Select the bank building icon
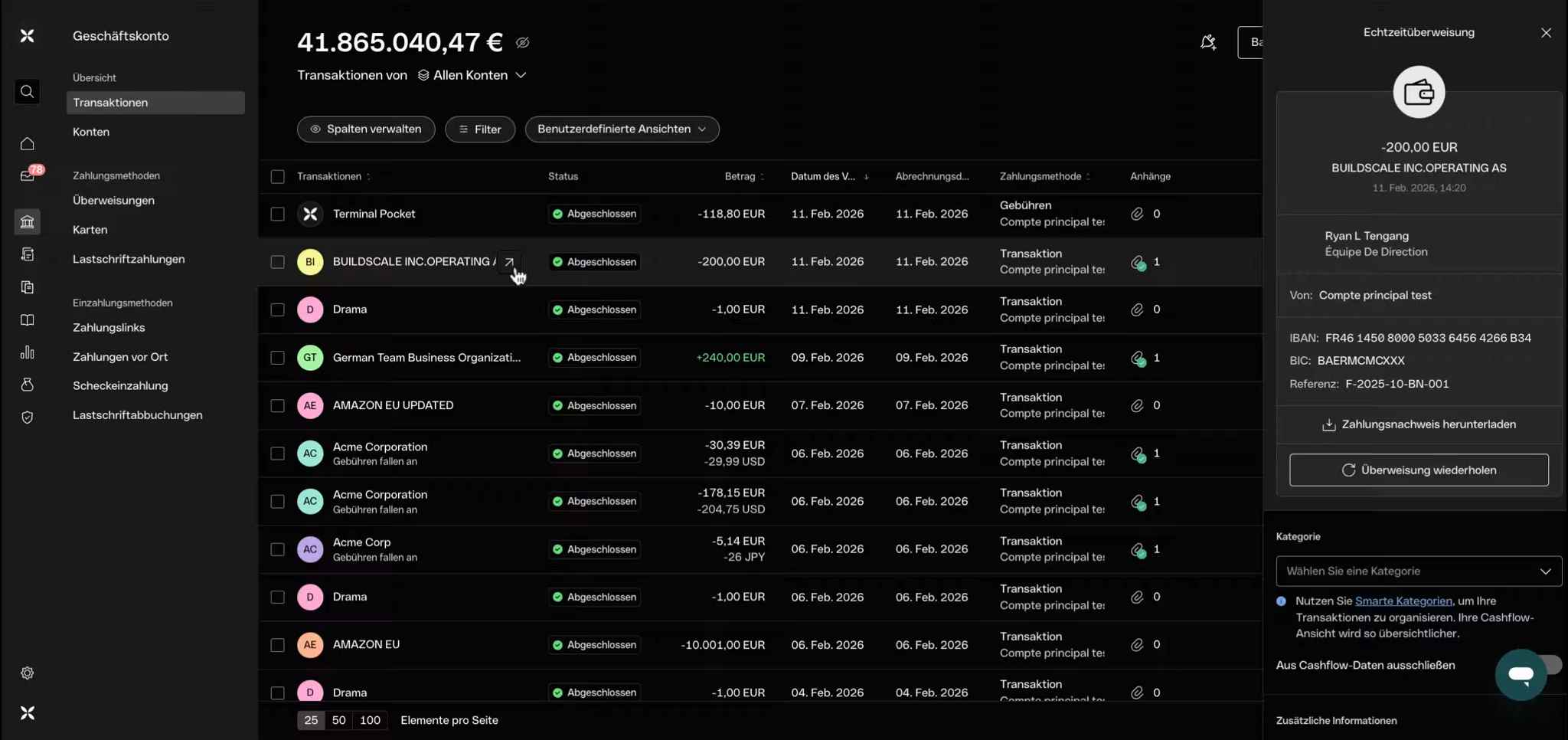1568x740 pixels. pos(28,222)
